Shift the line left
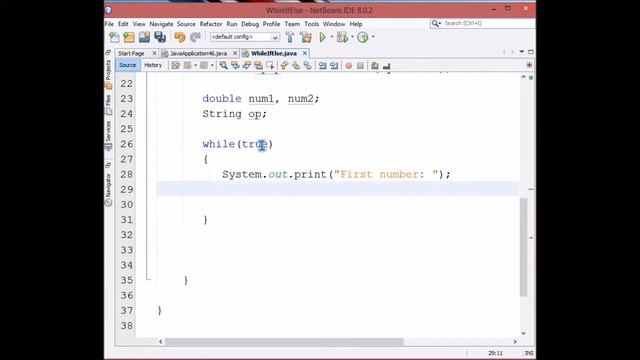This screenshot has height=360, width=640. (x=322, y=65)
